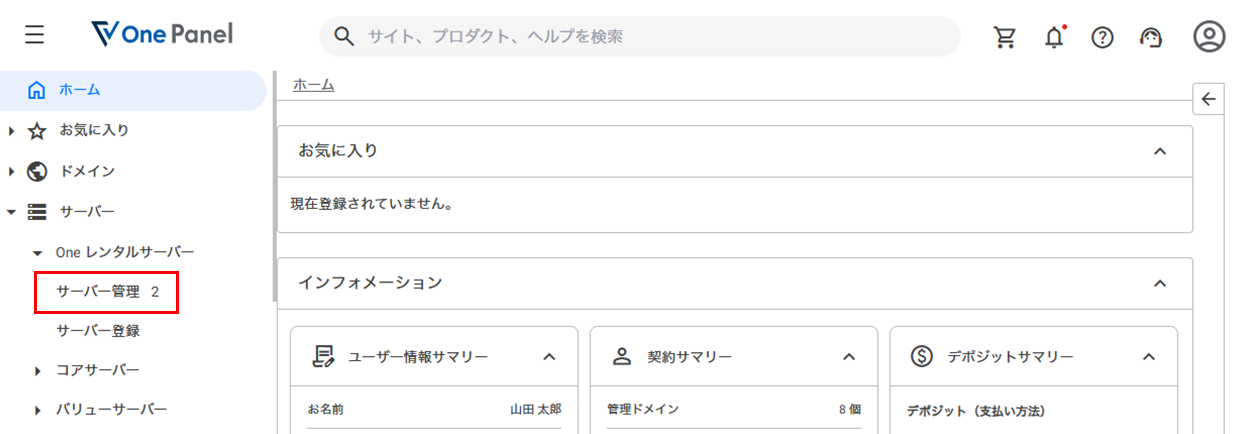Open the support headset icon
The image size is (1250, 434).
tap(1151, 37)
